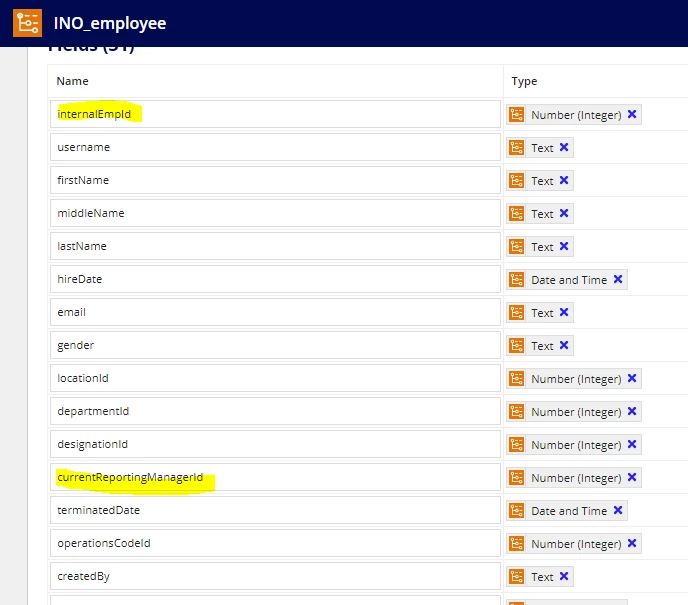Click the type icon in gender row

516,346
